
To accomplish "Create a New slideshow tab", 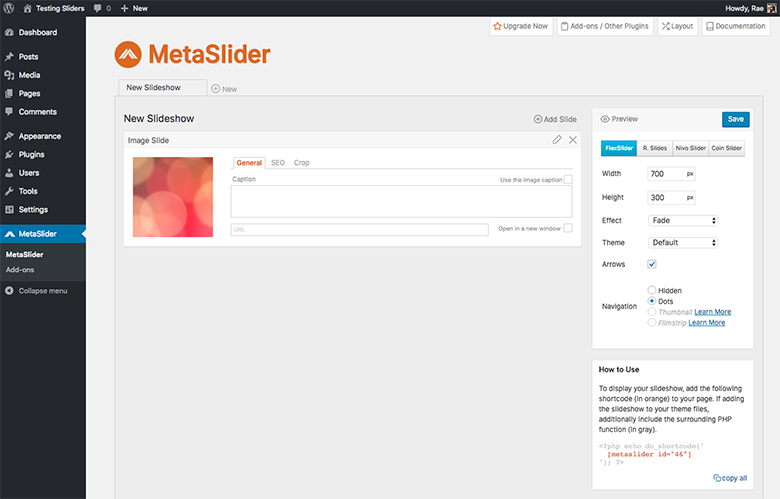I will [224, 89].
